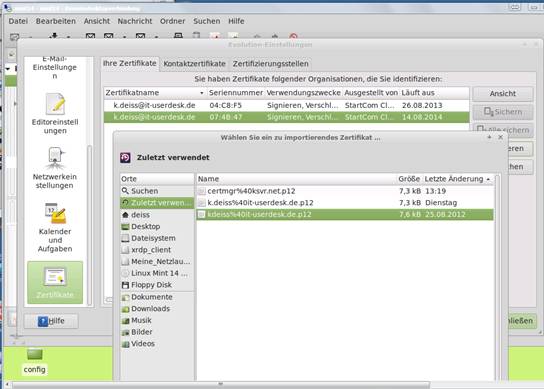Viewport: 544px width, 389px height.
Task: Open the Floppy Disk location
Action: pyautogui.click(x=157, y=285)
